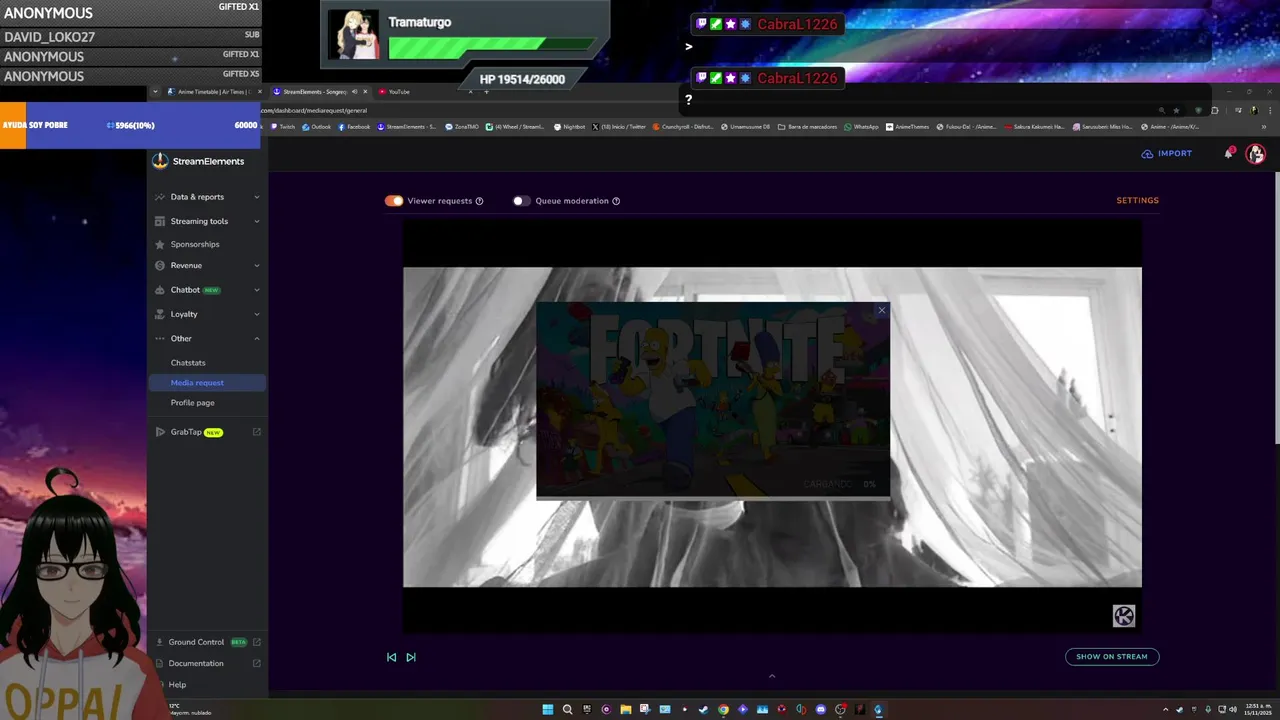Open Steam from the taskbar

(704, 710)
